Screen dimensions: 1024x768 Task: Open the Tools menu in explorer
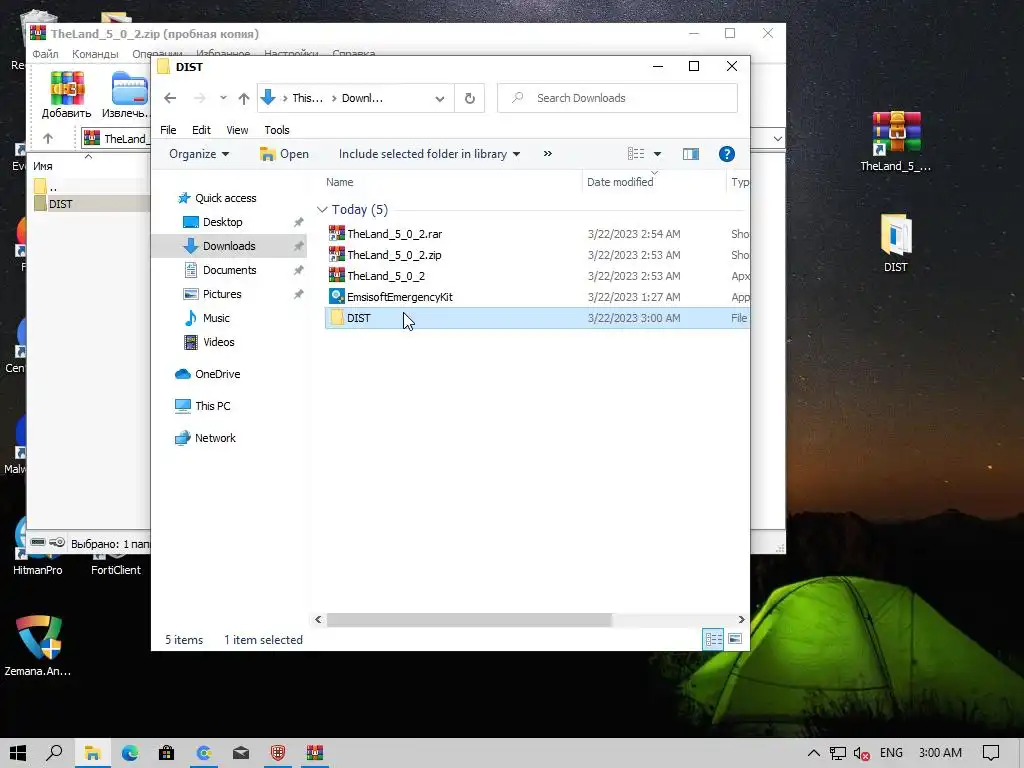[277, 130]
